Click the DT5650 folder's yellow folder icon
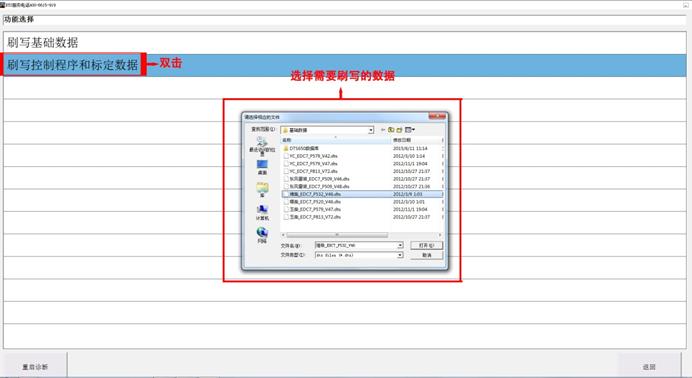692x378 pixels. (x=286, y=149)
